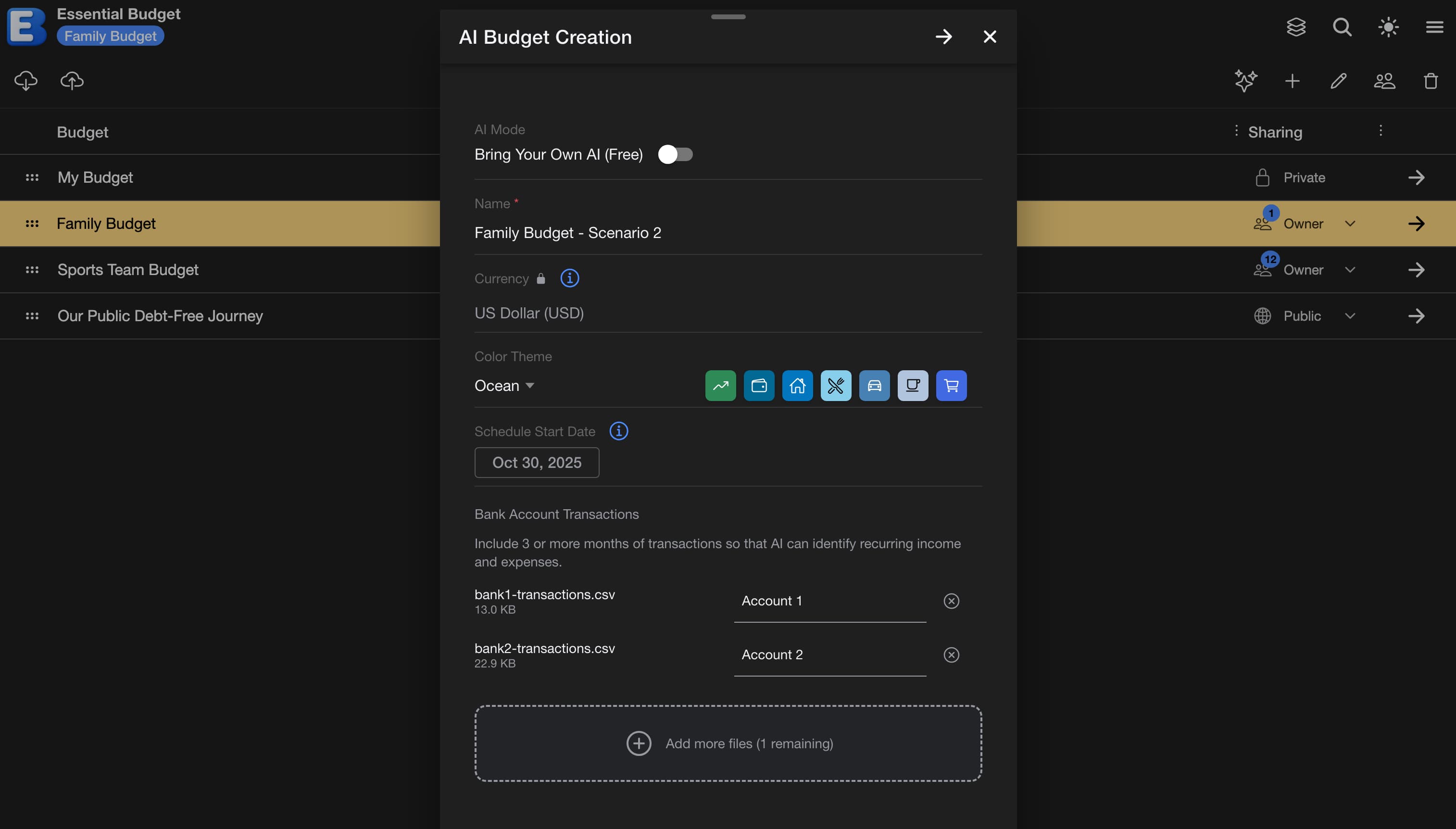Switch to light mode with the sun icon
The width and height of the screenshot is (1456, 829).
(1388, 27)
